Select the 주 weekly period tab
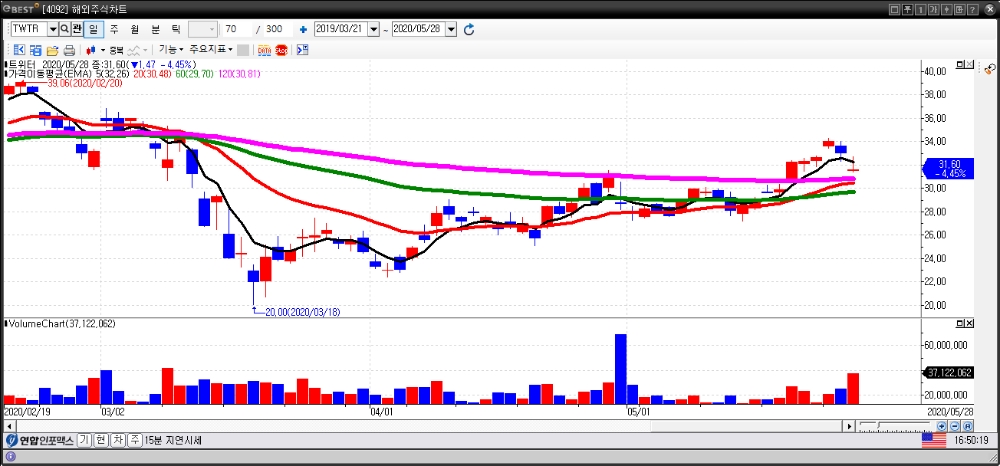 tap(114, 29)
